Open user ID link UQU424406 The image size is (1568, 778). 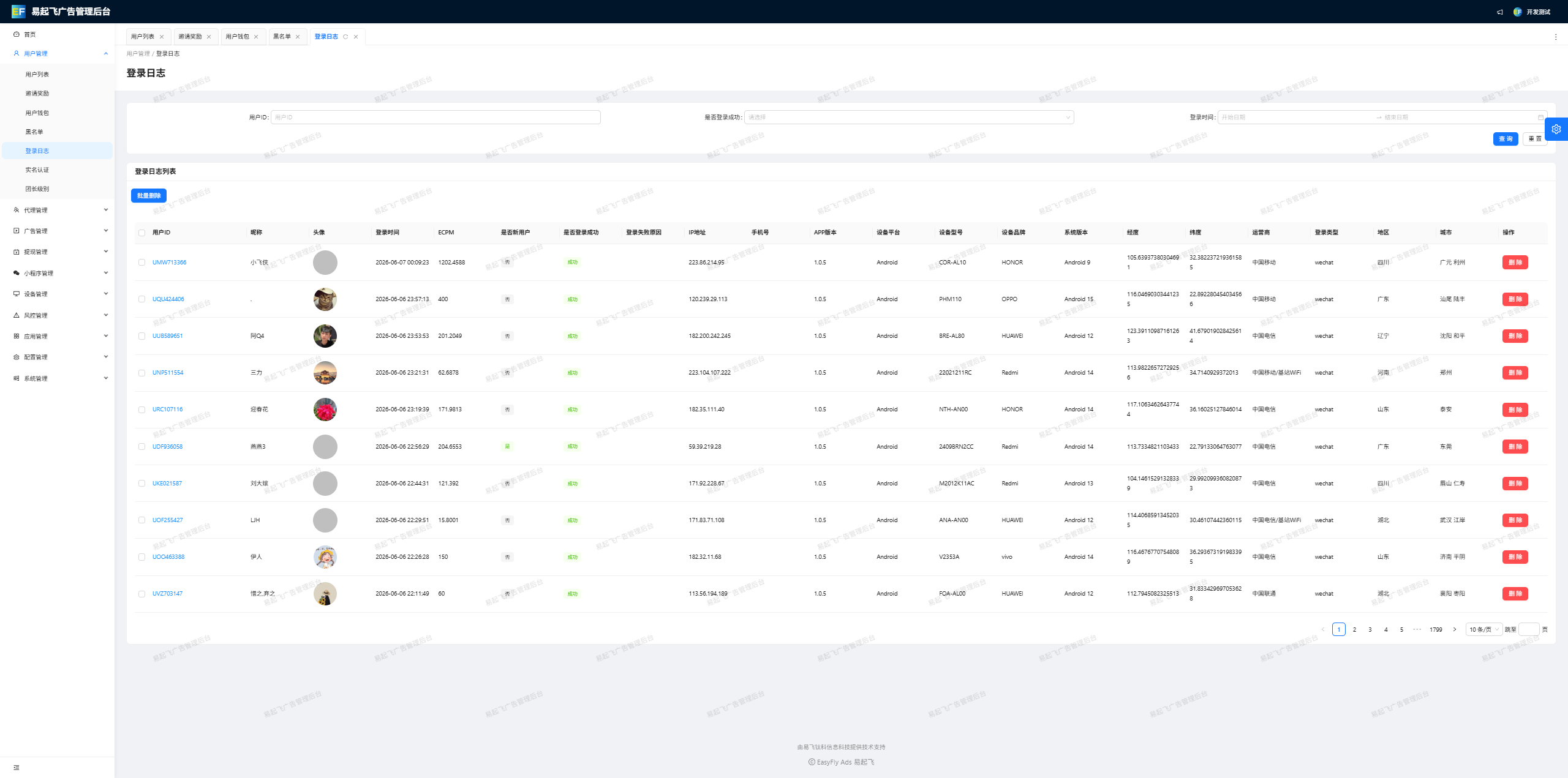[168, 299]
